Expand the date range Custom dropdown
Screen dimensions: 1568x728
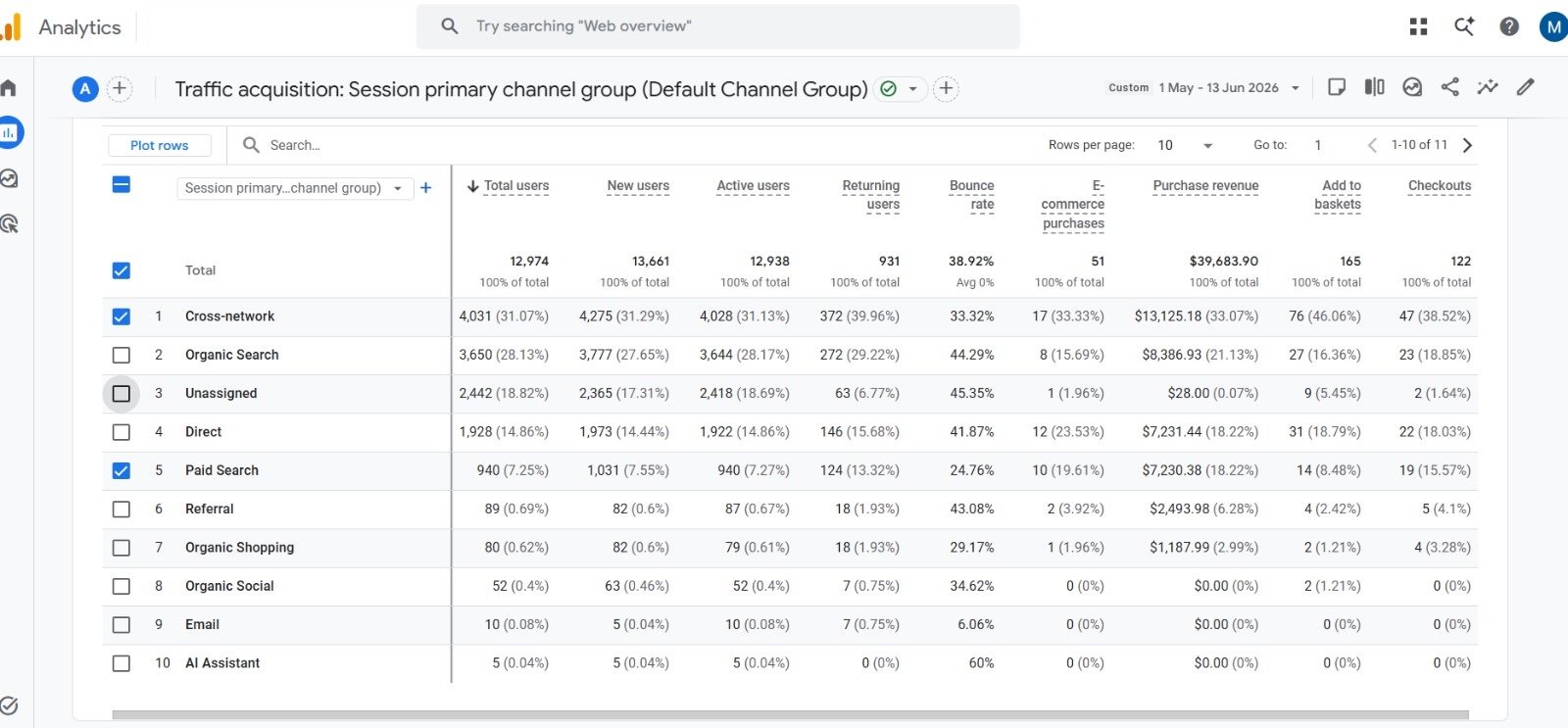[x=1204, y=87]
